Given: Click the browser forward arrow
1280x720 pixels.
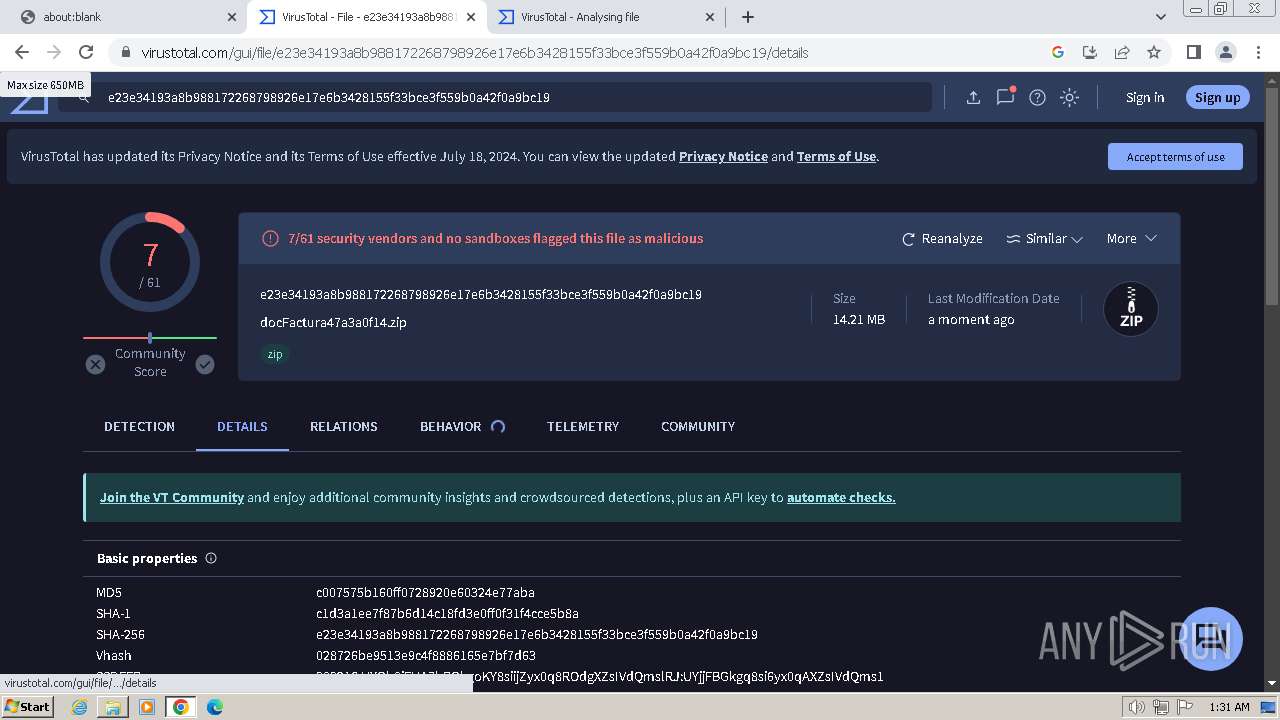Looking at the screenshot, I should tap(54, 52).
